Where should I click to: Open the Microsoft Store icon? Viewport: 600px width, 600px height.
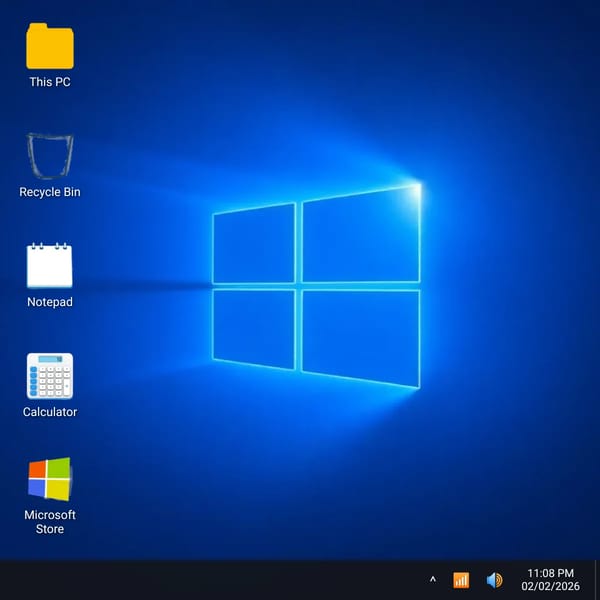coord(50,479)
